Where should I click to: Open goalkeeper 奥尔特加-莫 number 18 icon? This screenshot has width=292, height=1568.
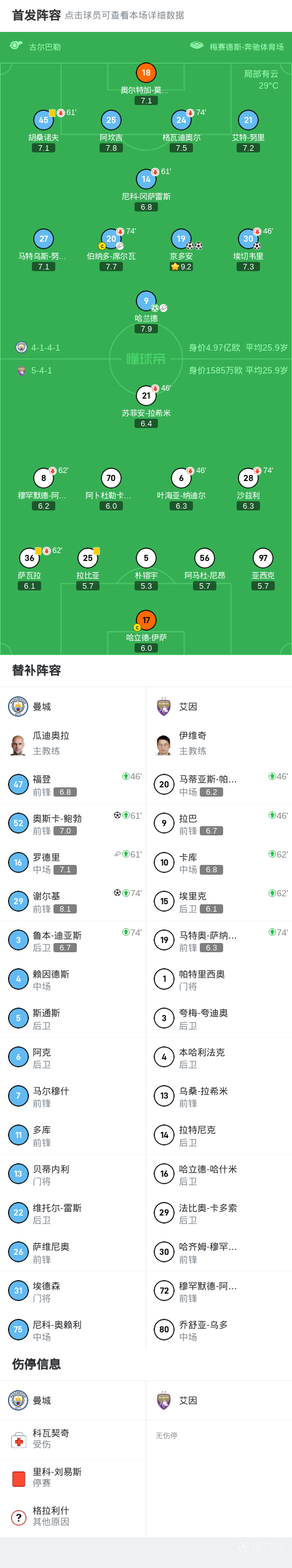coord(146,73)
